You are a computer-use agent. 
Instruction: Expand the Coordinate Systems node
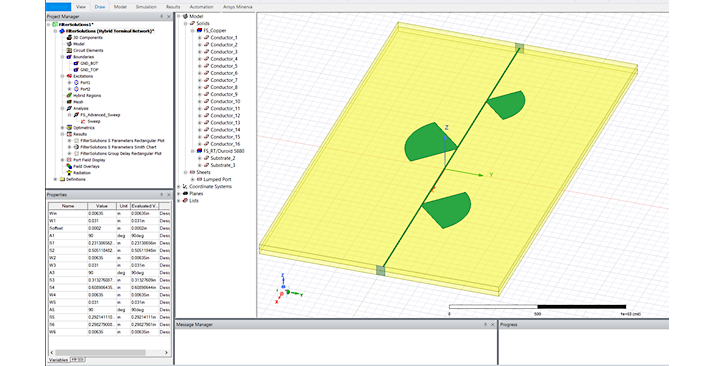(x=179, y=186)
